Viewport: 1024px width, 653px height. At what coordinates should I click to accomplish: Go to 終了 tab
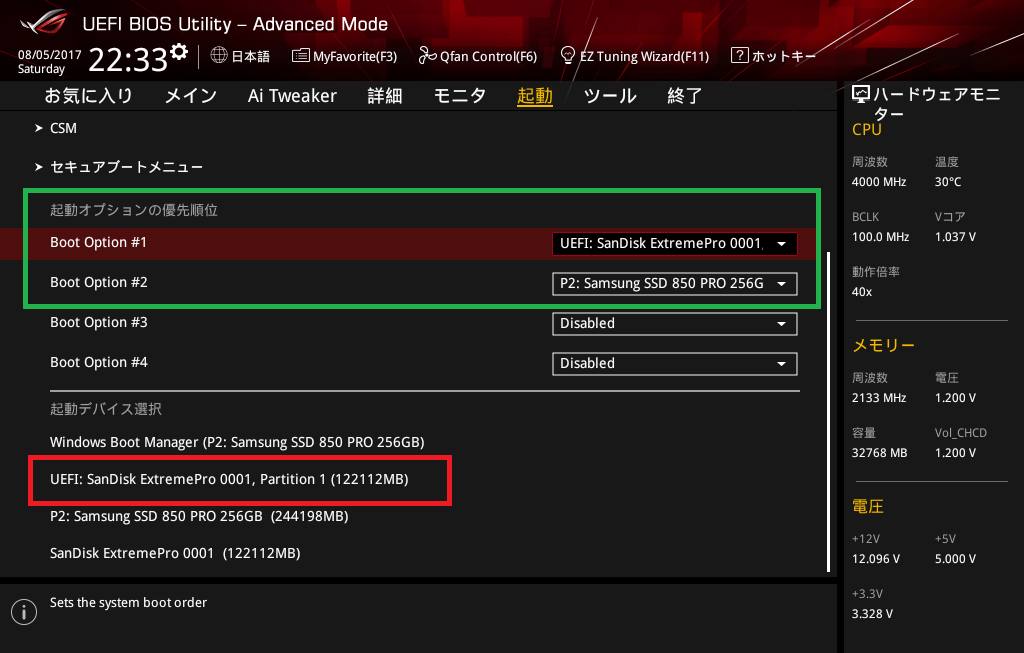(684, 96)
